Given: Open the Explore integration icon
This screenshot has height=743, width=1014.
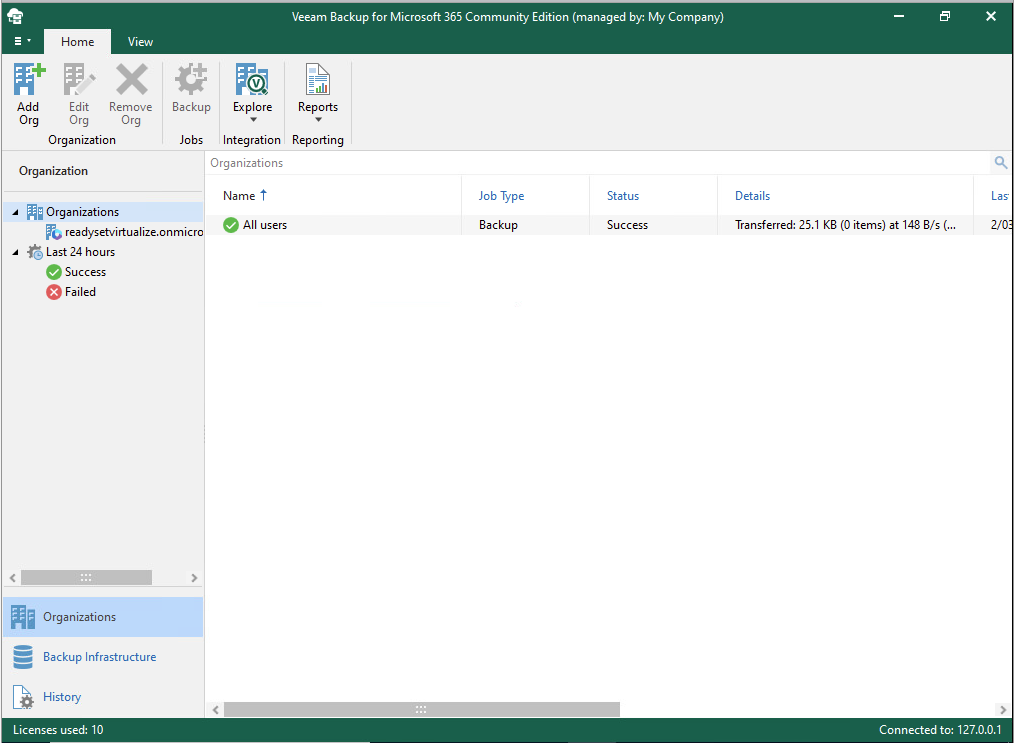Looking at the screenshot, I should pyautogui.click(x=252, y=79).
